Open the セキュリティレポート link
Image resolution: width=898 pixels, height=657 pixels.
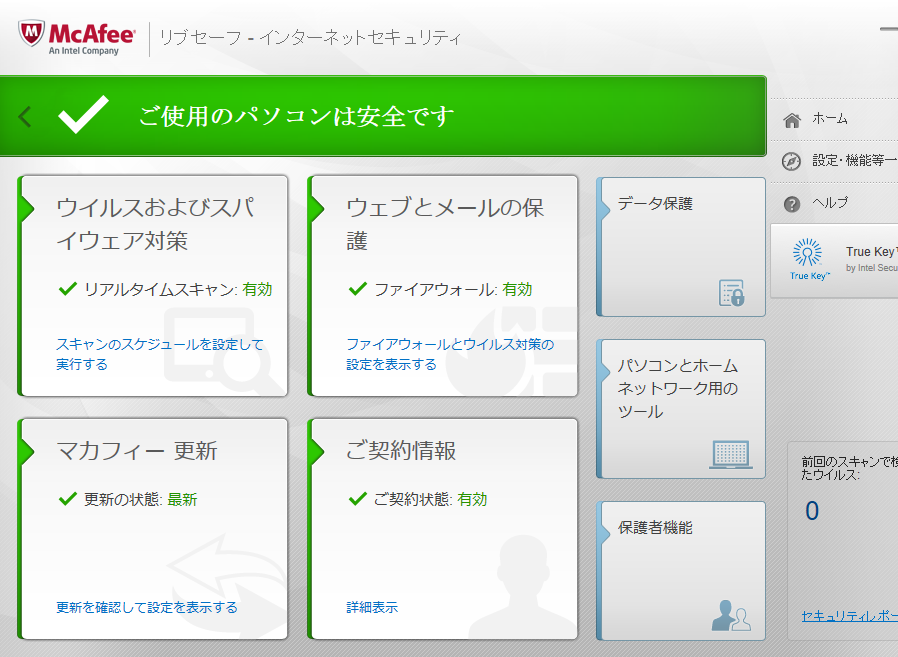pos(849,616)
